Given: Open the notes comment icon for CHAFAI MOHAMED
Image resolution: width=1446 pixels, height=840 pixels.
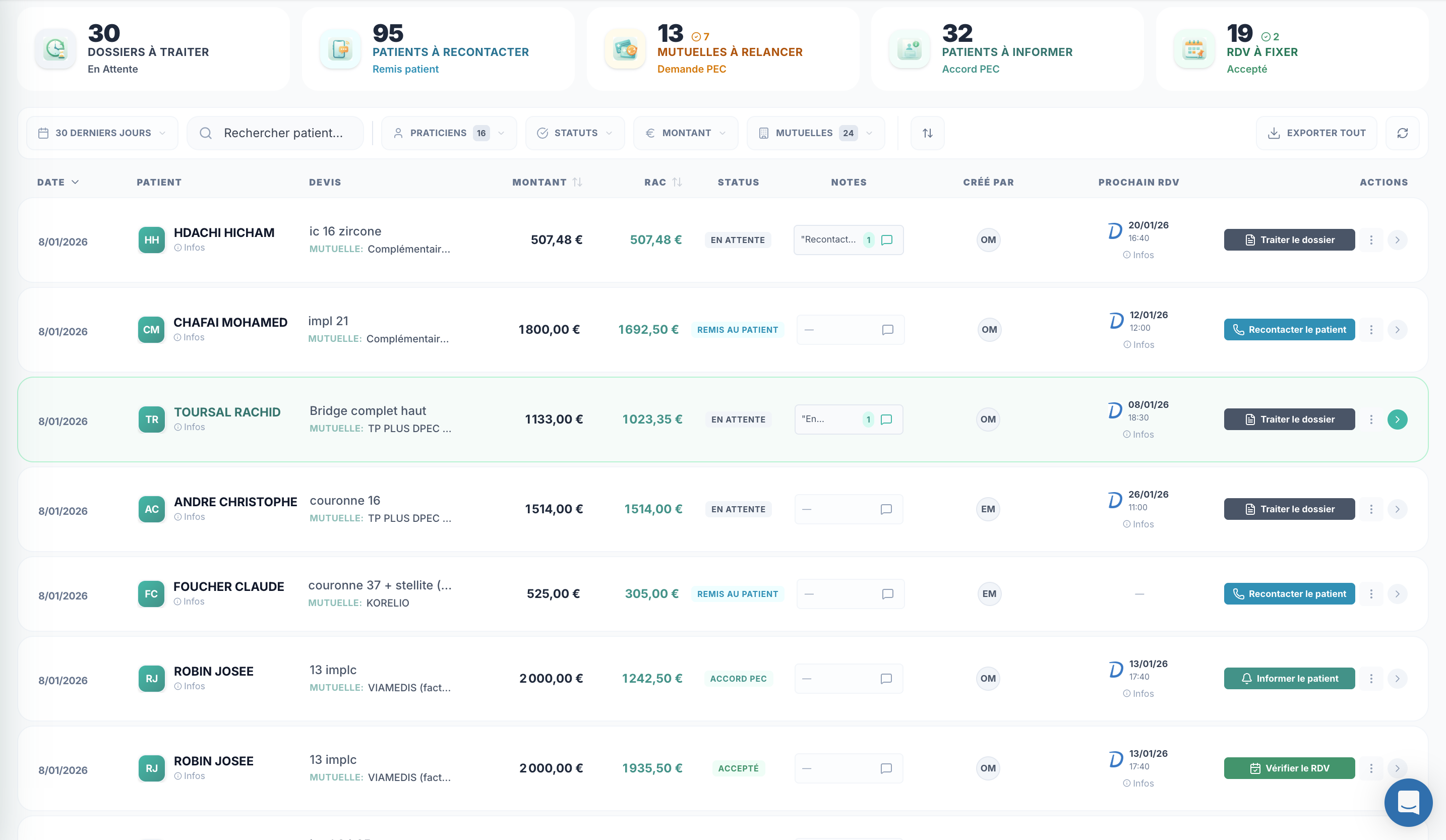Looking at the screenshot, I should point(887,330).
